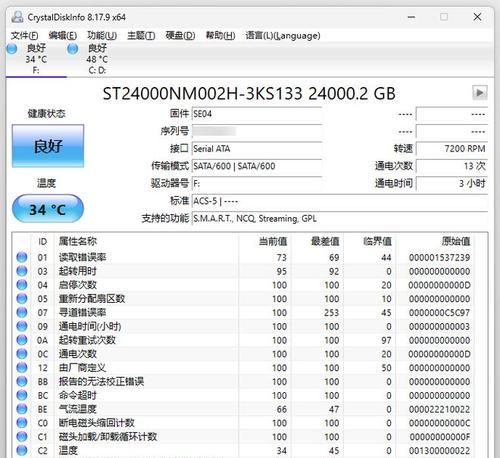Select raw value 0000000C5C97

(439, 313)
